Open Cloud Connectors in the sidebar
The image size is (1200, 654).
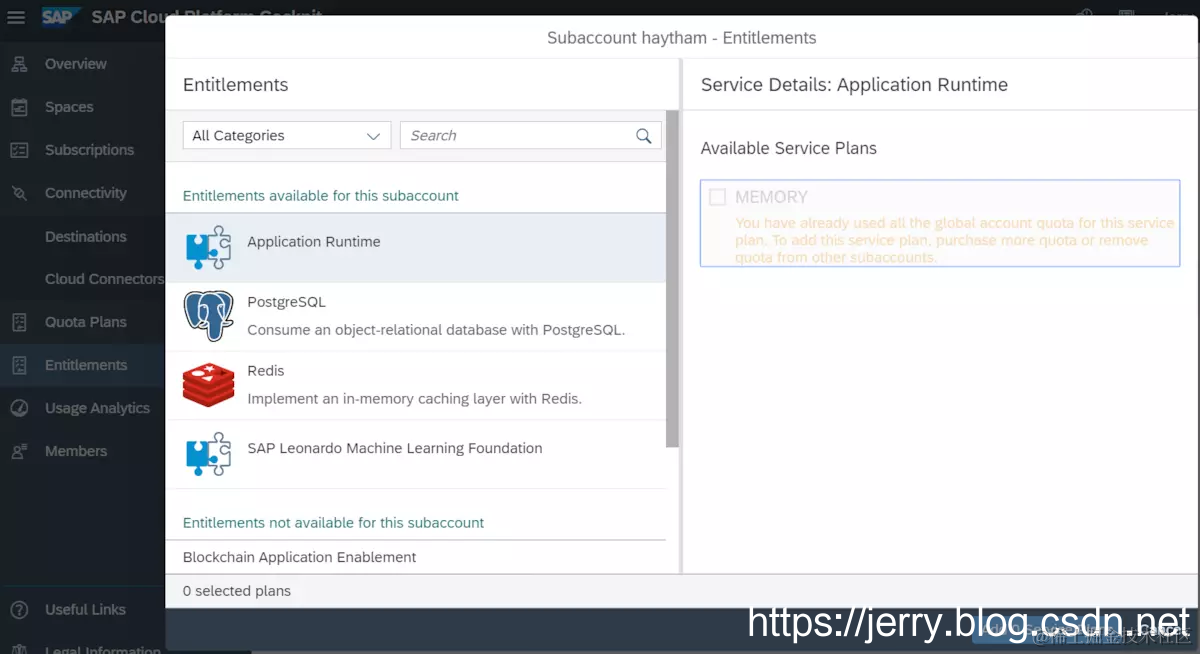[104, 279]
